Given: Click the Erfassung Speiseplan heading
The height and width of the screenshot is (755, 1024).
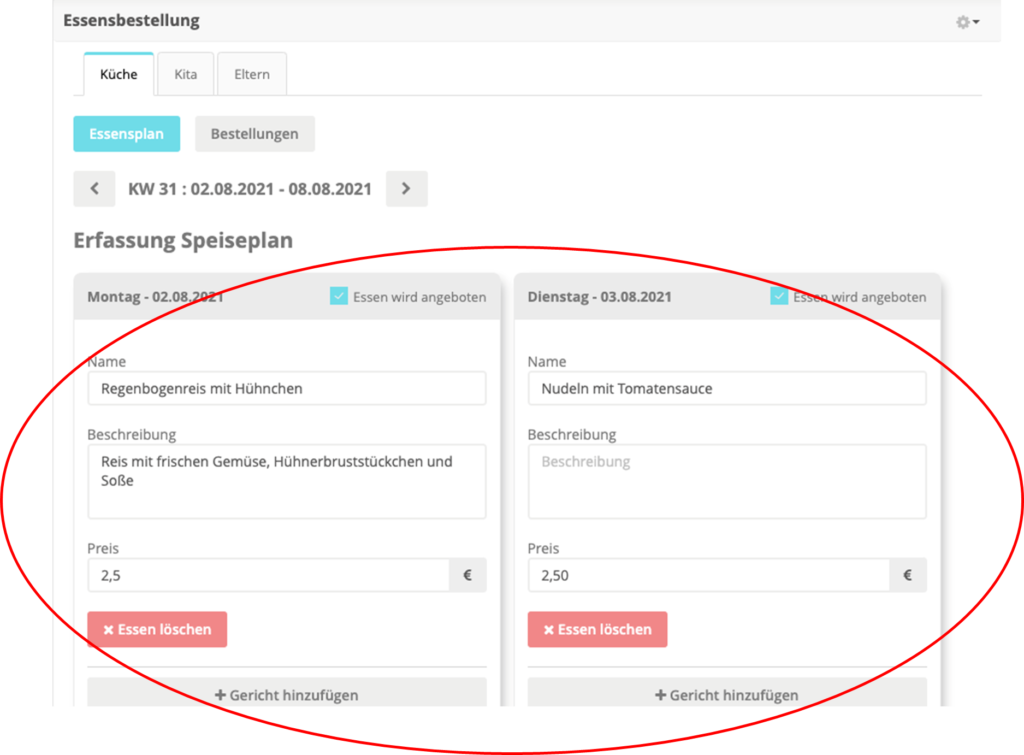Looking at the screenshot, I should 183,240.
